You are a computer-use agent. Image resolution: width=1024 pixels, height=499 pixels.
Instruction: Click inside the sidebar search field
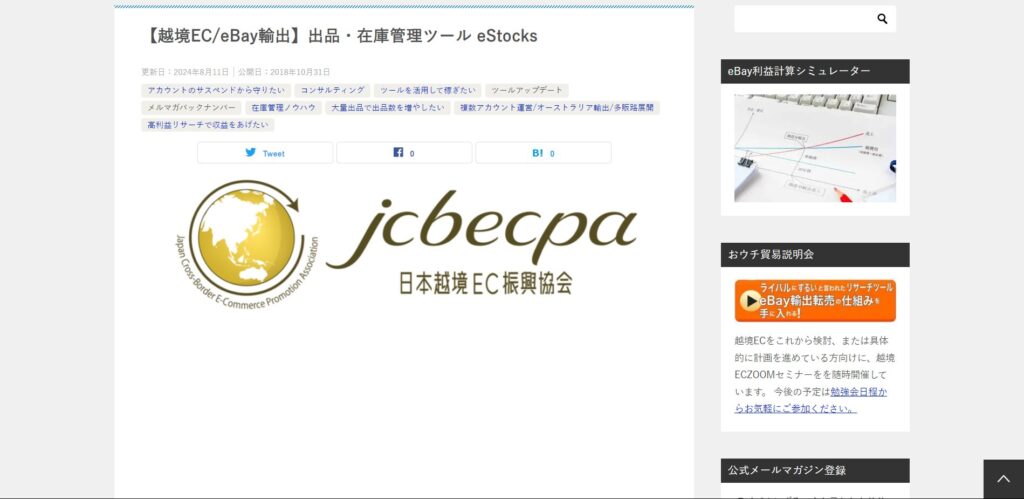pos(805,19)
